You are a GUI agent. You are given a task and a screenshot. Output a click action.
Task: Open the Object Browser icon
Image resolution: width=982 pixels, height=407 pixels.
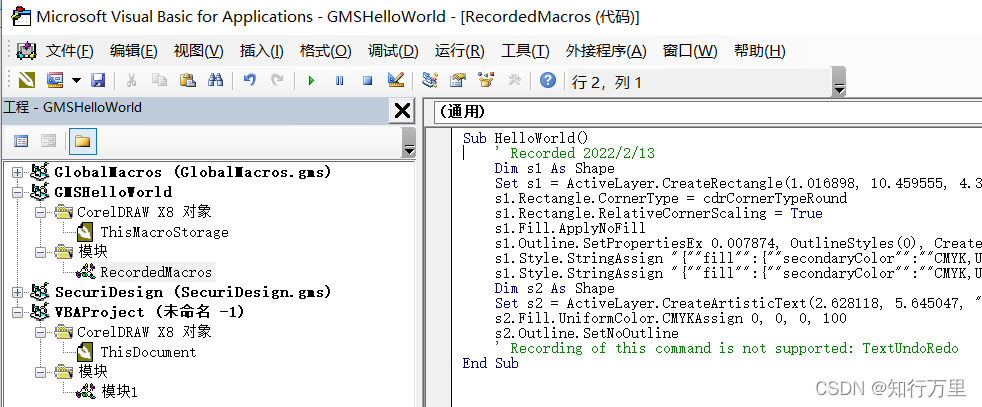point(486,80)
